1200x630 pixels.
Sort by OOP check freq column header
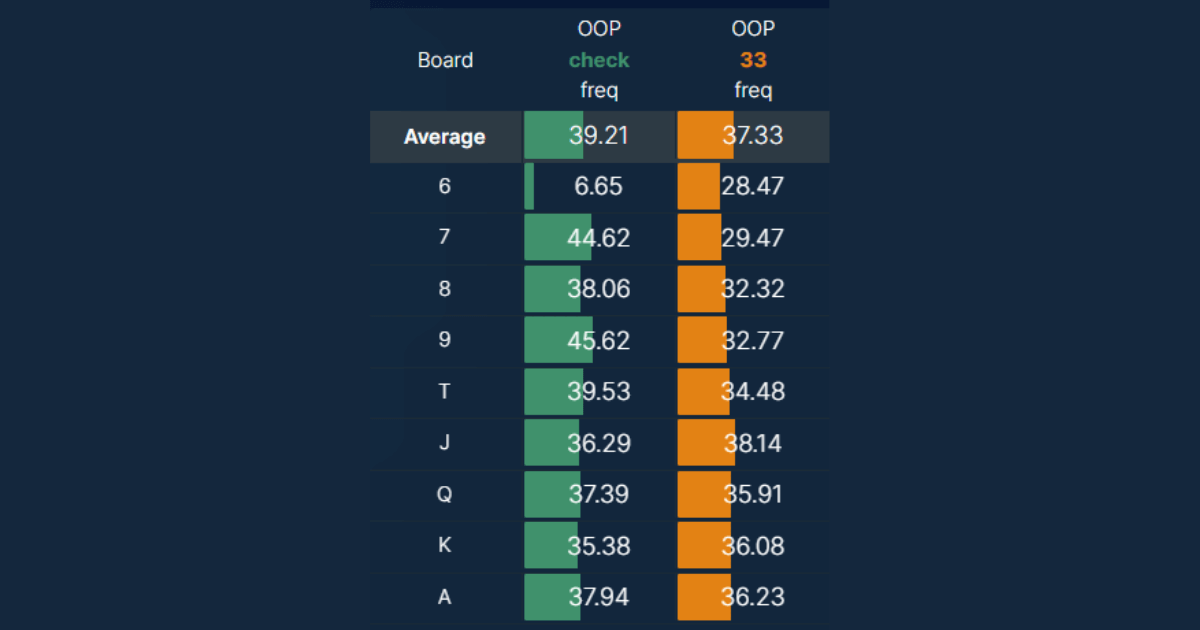pos(599,60)
